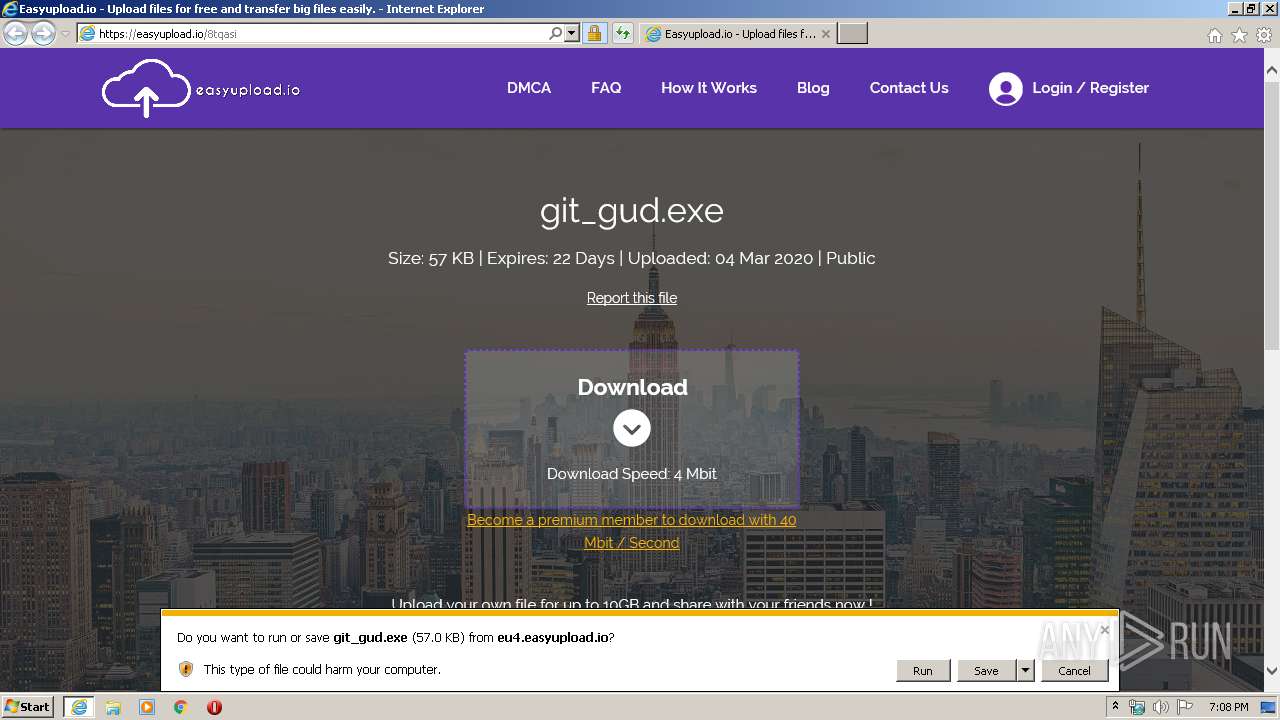Viewport: 1280px width, 720px height.
Task: Open File Explorer from taskbar
Action: pyautogui.click(x=113, y=707)
